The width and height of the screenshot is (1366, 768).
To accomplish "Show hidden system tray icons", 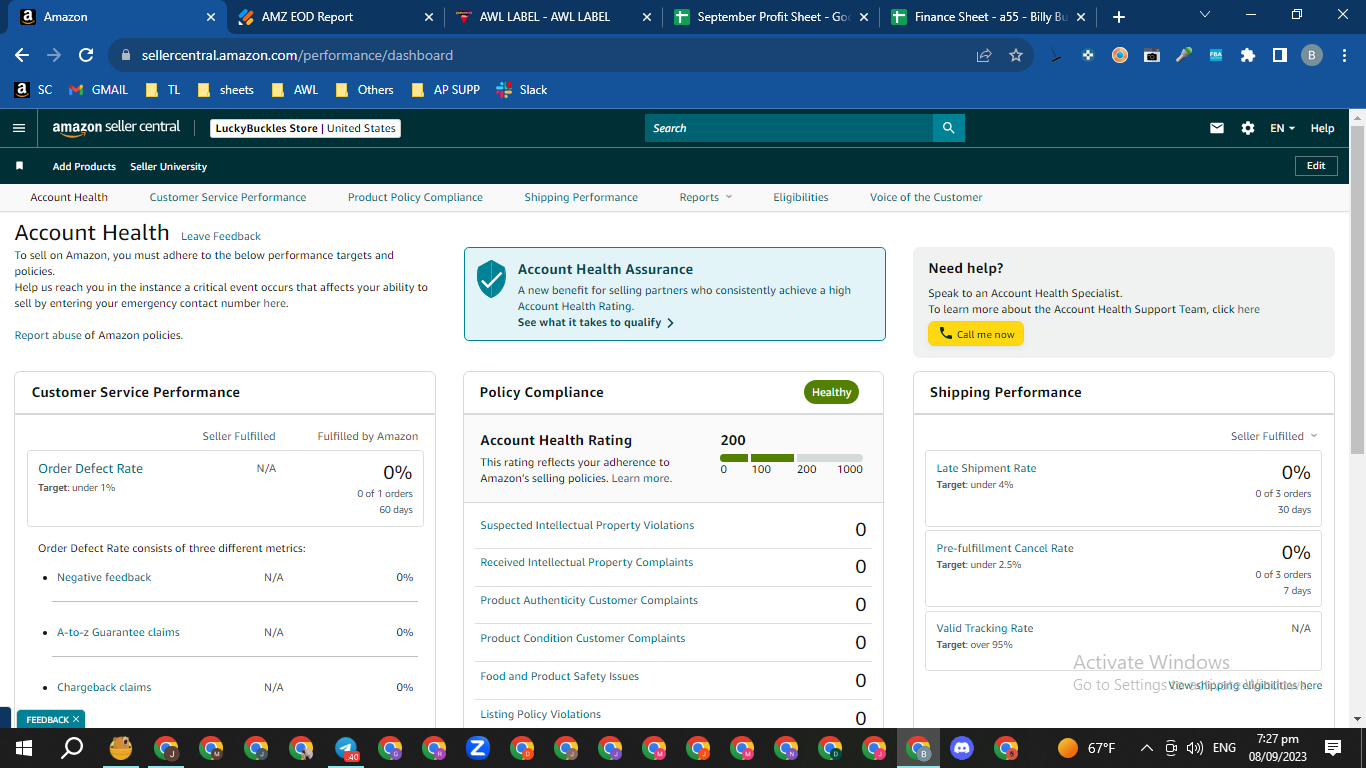I will (1146, 748).
